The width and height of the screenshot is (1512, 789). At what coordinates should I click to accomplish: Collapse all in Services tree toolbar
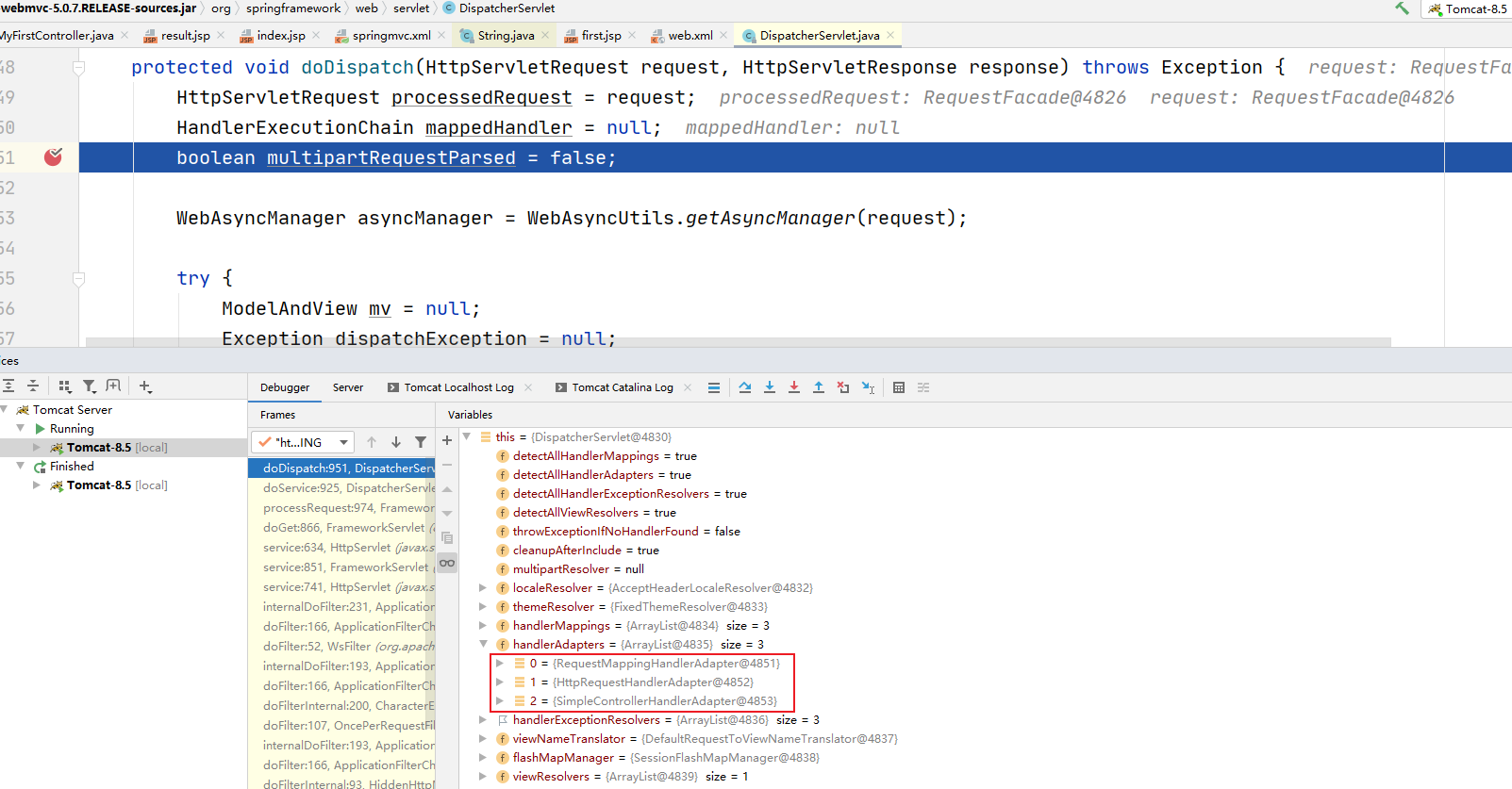(x=33, y=386)
